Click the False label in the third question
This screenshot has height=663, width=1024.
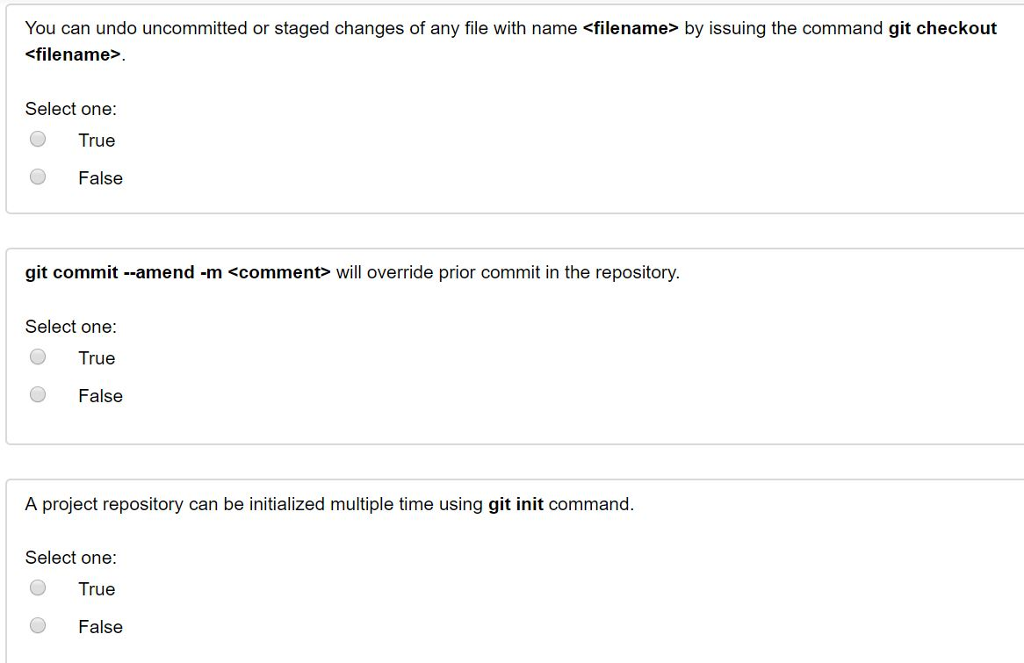(x=100, y=626)
